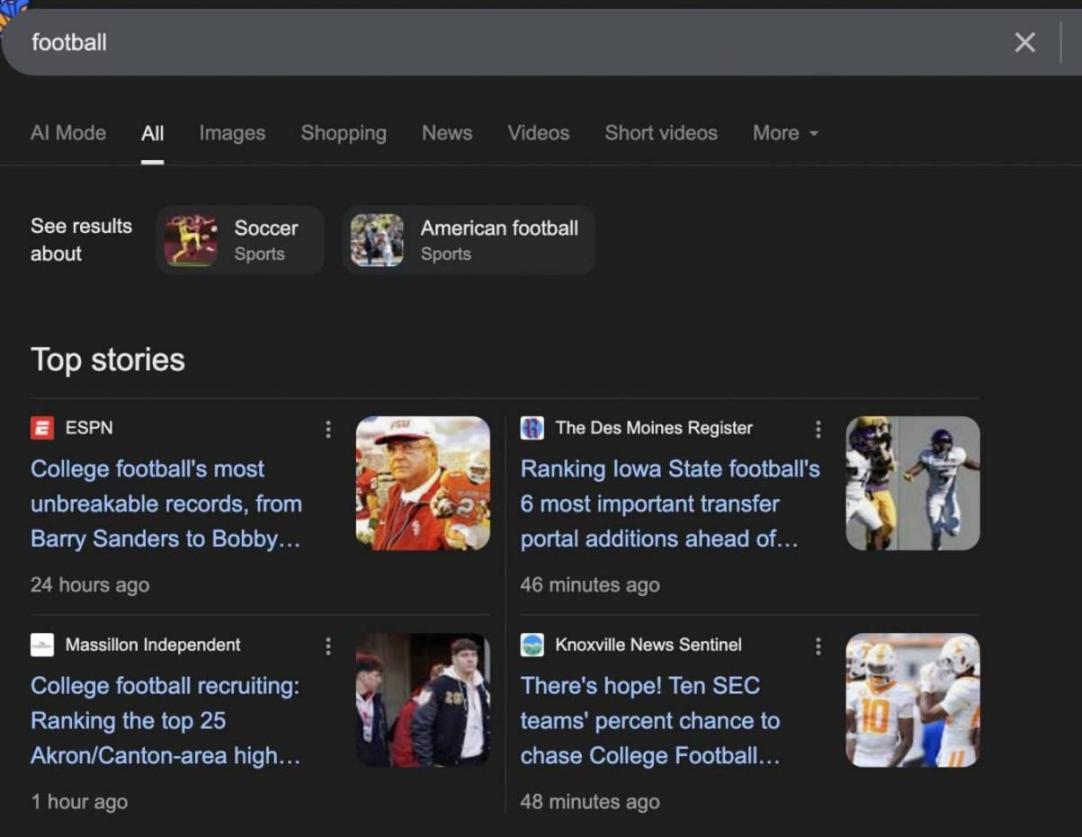Click the '1 hour ago' timestamp
The image size is (1082, 837).
pyautogui.click(x=79, y=801)
